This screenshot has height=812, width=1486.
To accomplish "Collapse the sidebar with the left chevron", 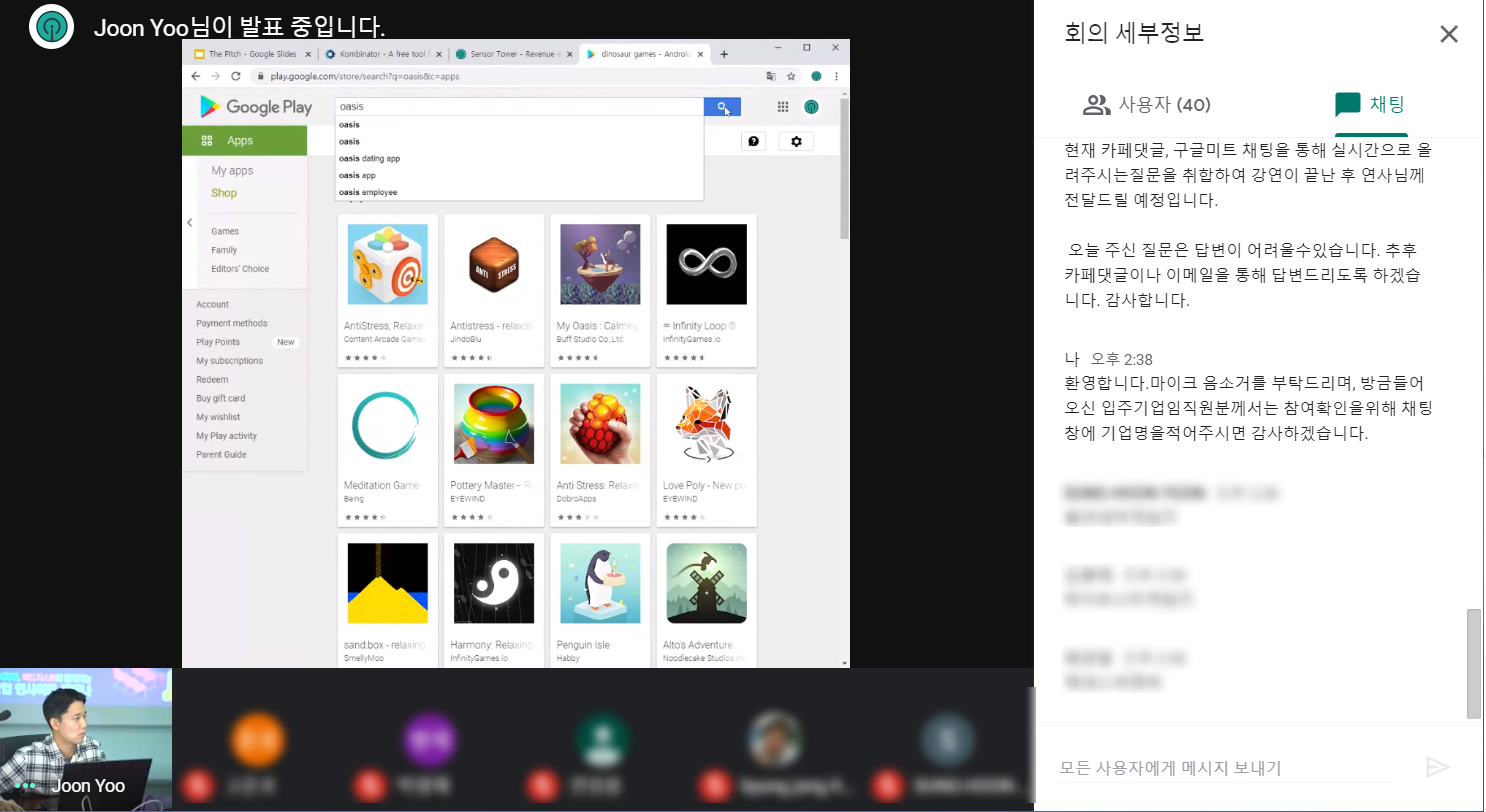I will 190,223.
